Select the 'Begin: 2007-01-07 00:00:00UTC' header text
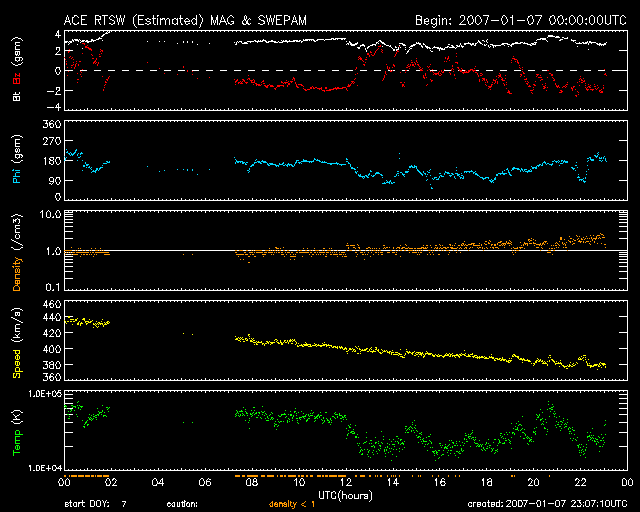Viewport: 640px width, 512px height. pyautogui.click(x=520, y=20)
